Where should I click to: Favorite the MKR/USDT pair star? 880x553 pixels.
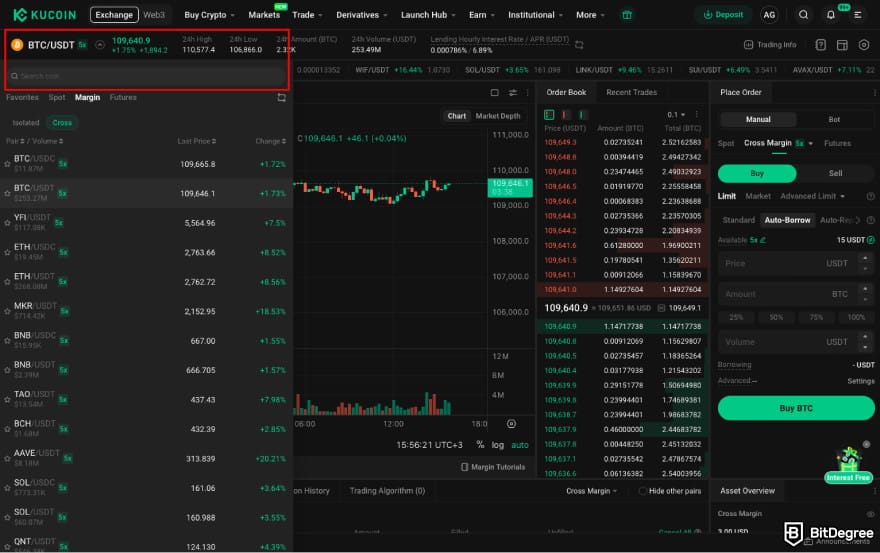click(x=7, y=312)
